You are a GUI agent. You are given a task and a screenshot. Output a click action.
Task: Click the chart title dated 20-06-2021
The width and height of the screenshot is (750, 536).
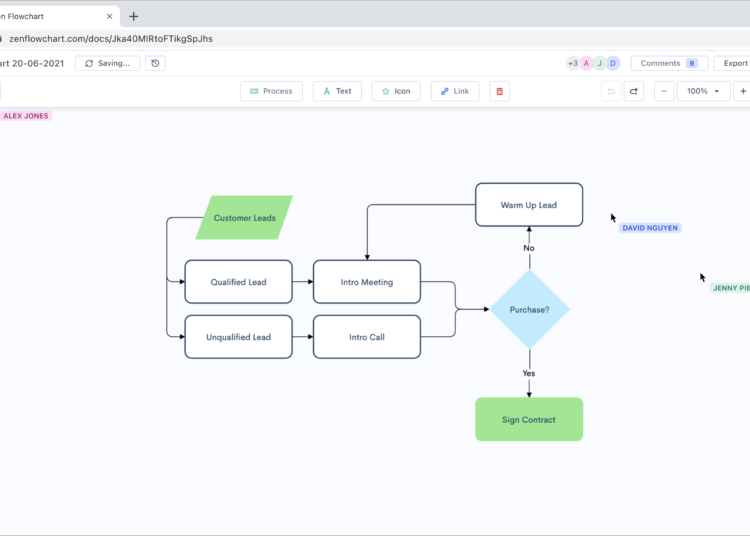coord(32,63)
